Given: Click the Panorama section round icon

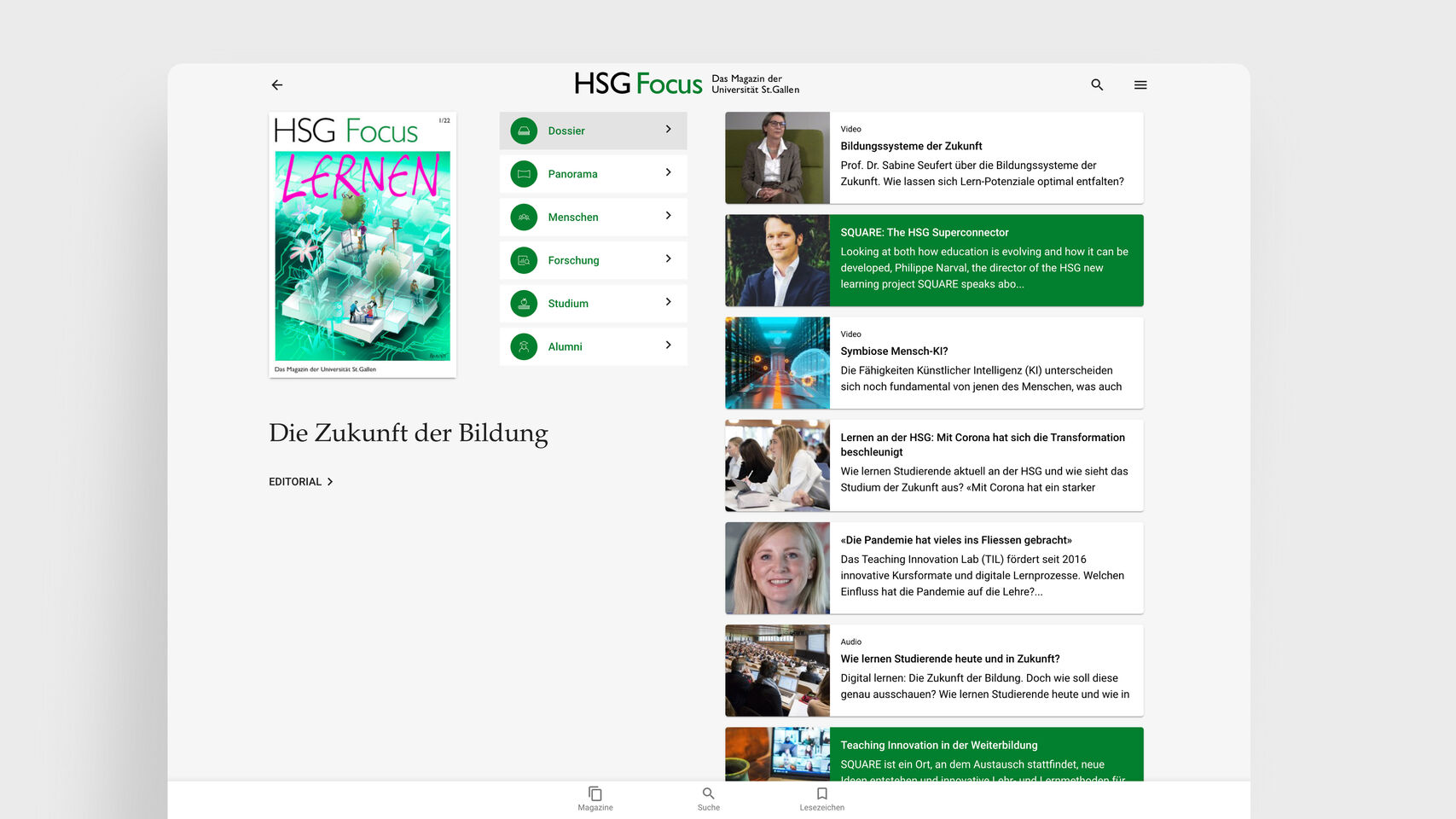Looking at the screenshot, I should point(524,174).
